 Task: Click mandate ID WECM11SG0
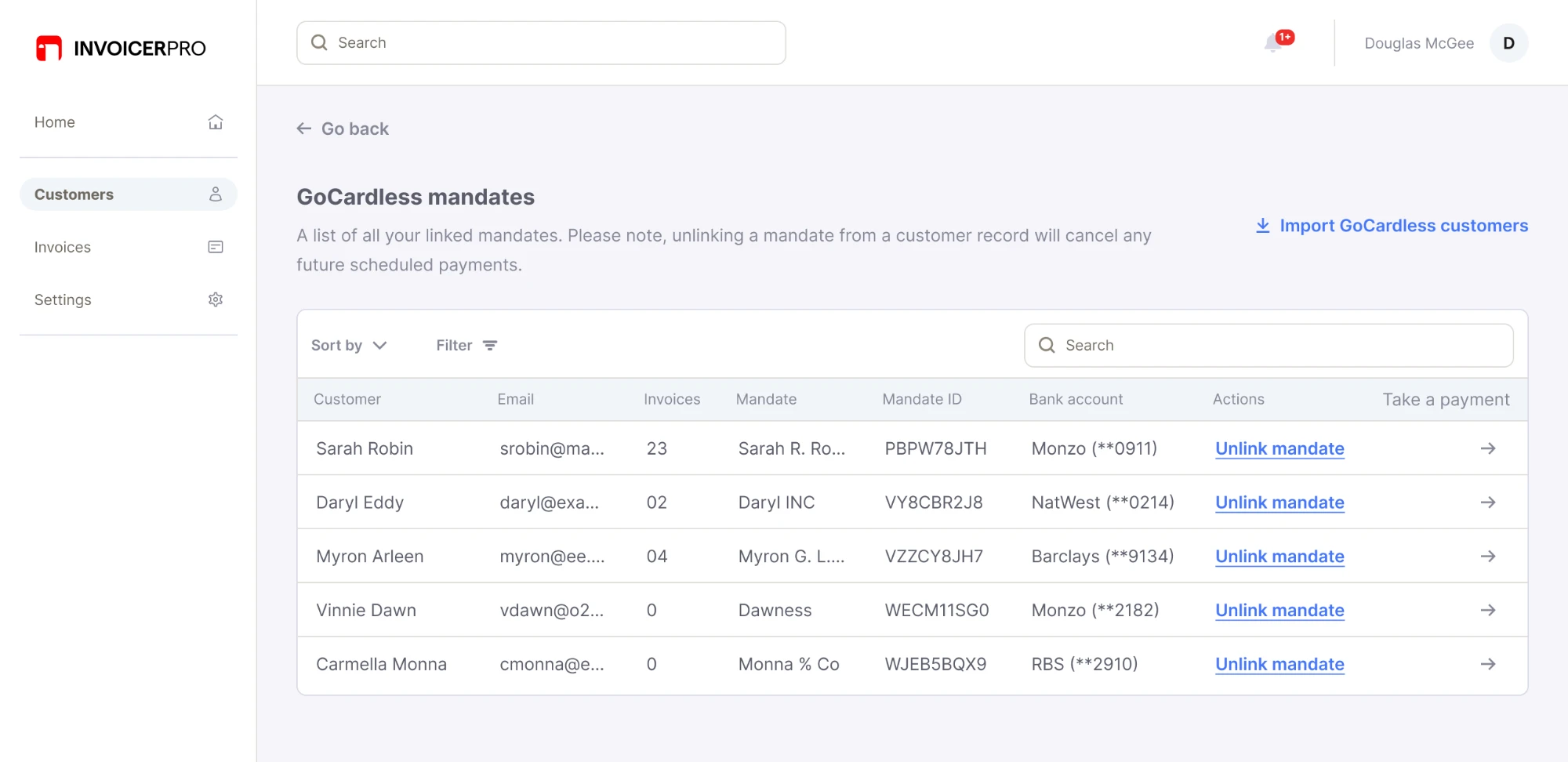[937, 610]
